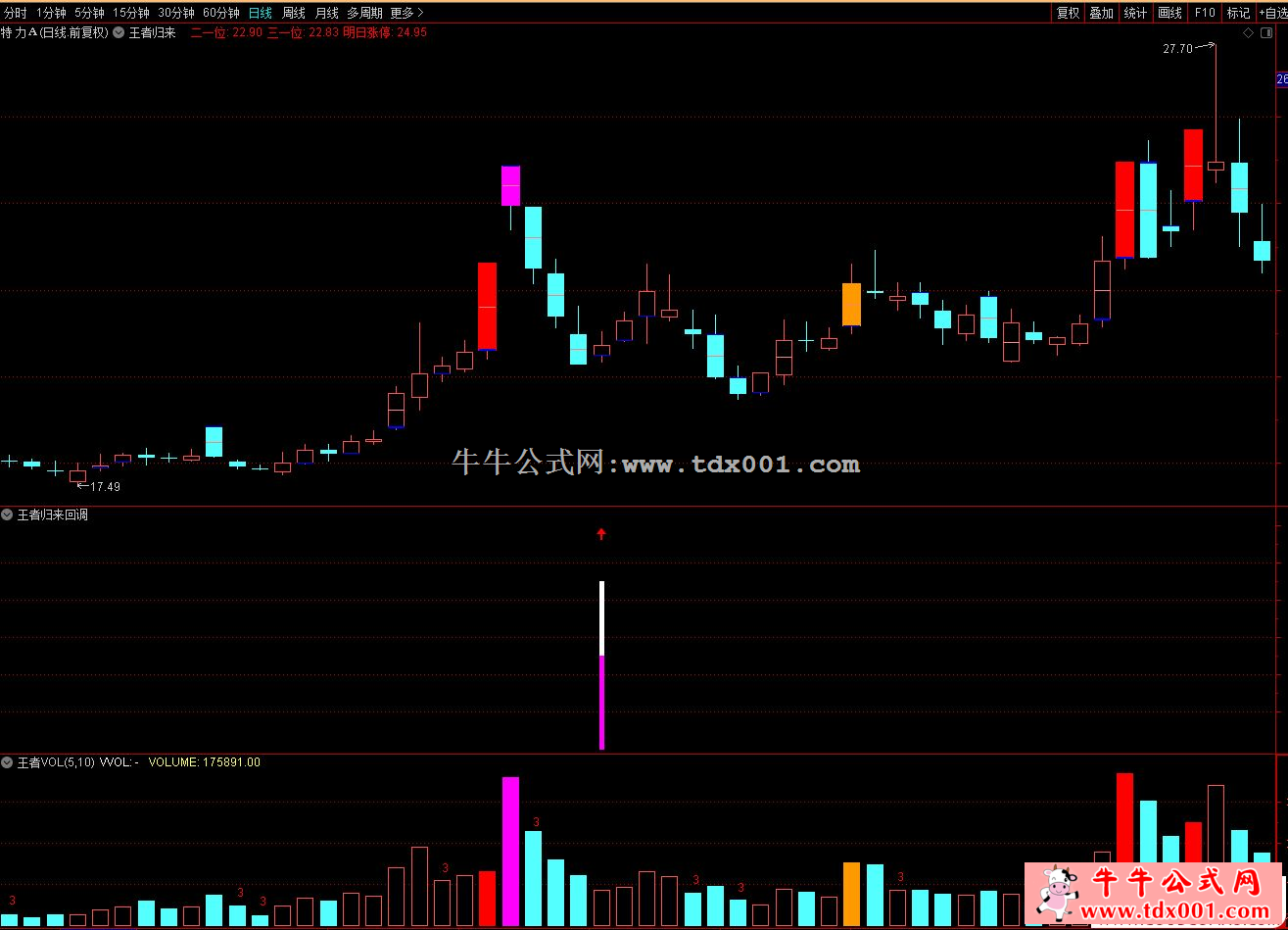
Task: Open F10 company information
Action: coord(1205,13)
